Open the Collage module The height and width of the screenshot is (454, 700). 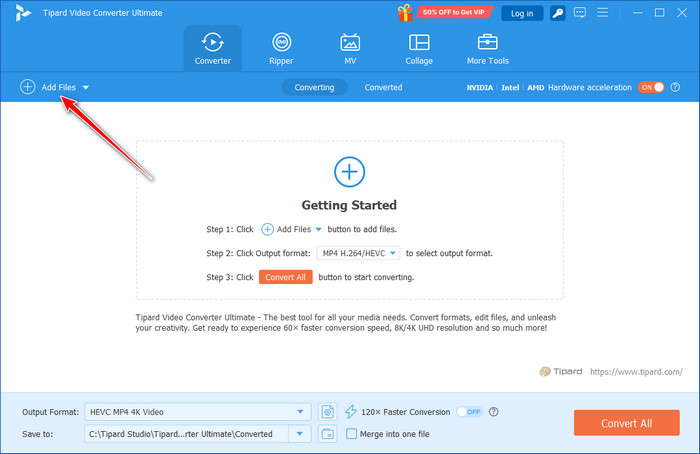(419, 48)
